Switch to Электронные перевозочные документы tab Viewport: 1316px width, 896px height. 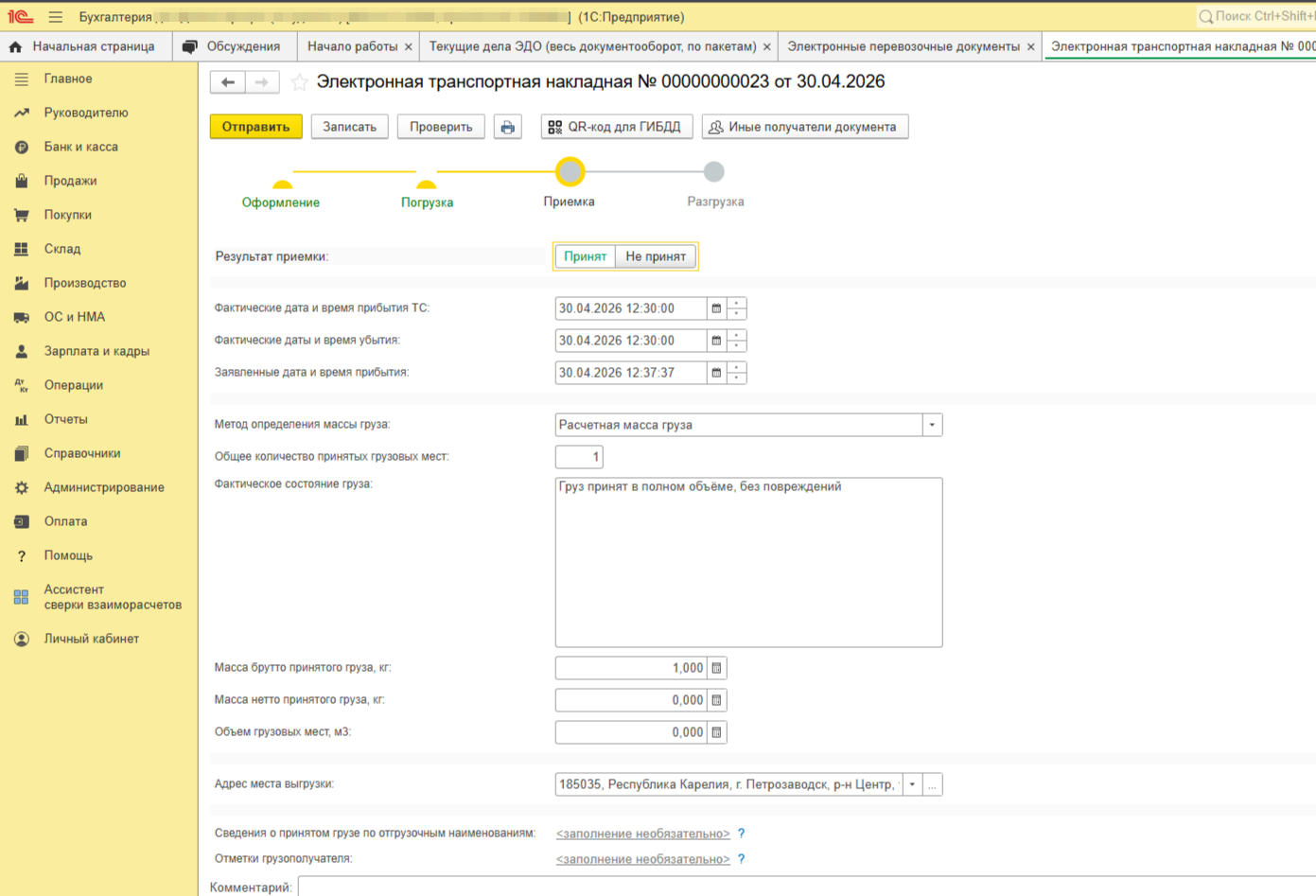(903, 46)
